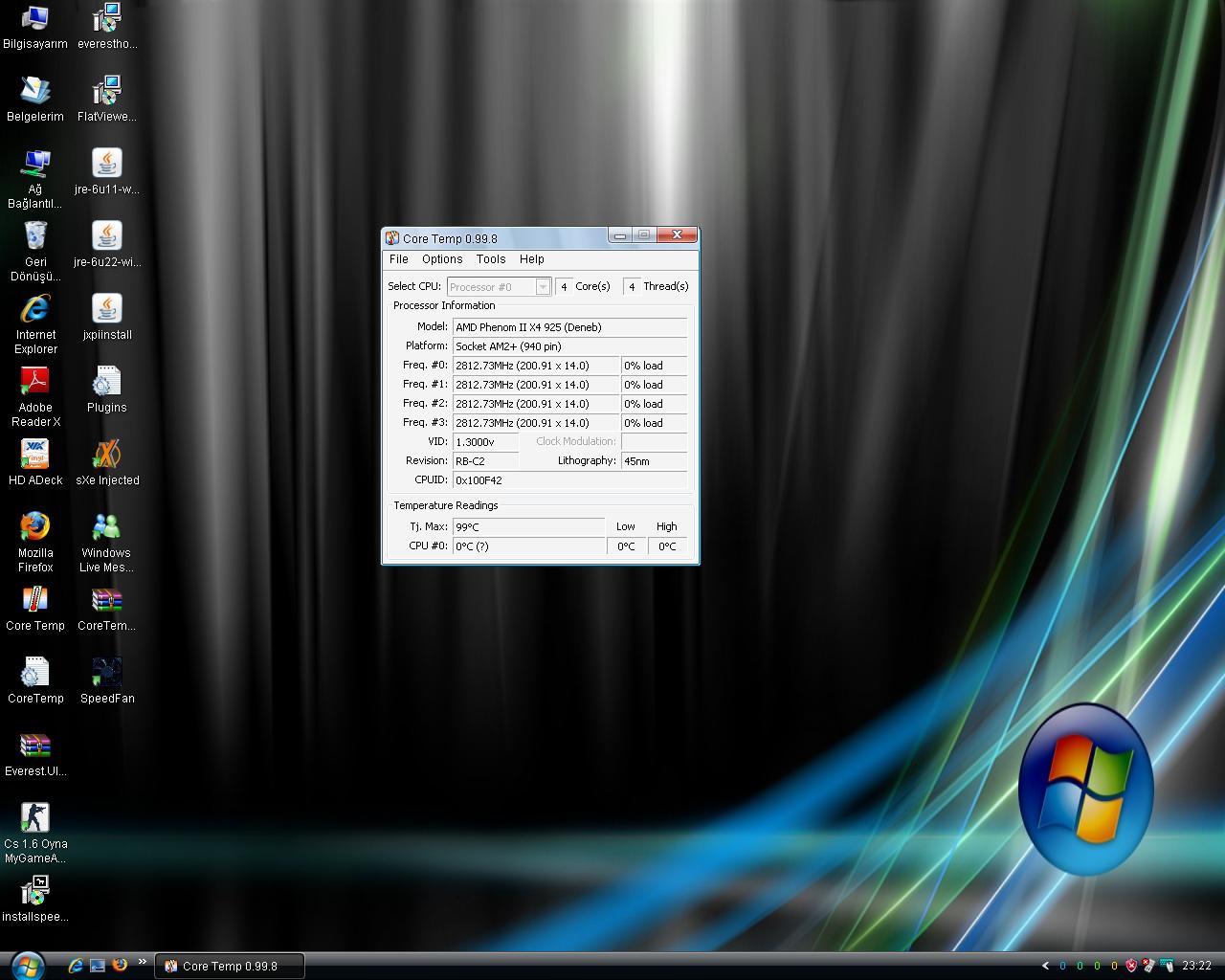Click the Platform value Socket AM2+

[x=570, y=346]
